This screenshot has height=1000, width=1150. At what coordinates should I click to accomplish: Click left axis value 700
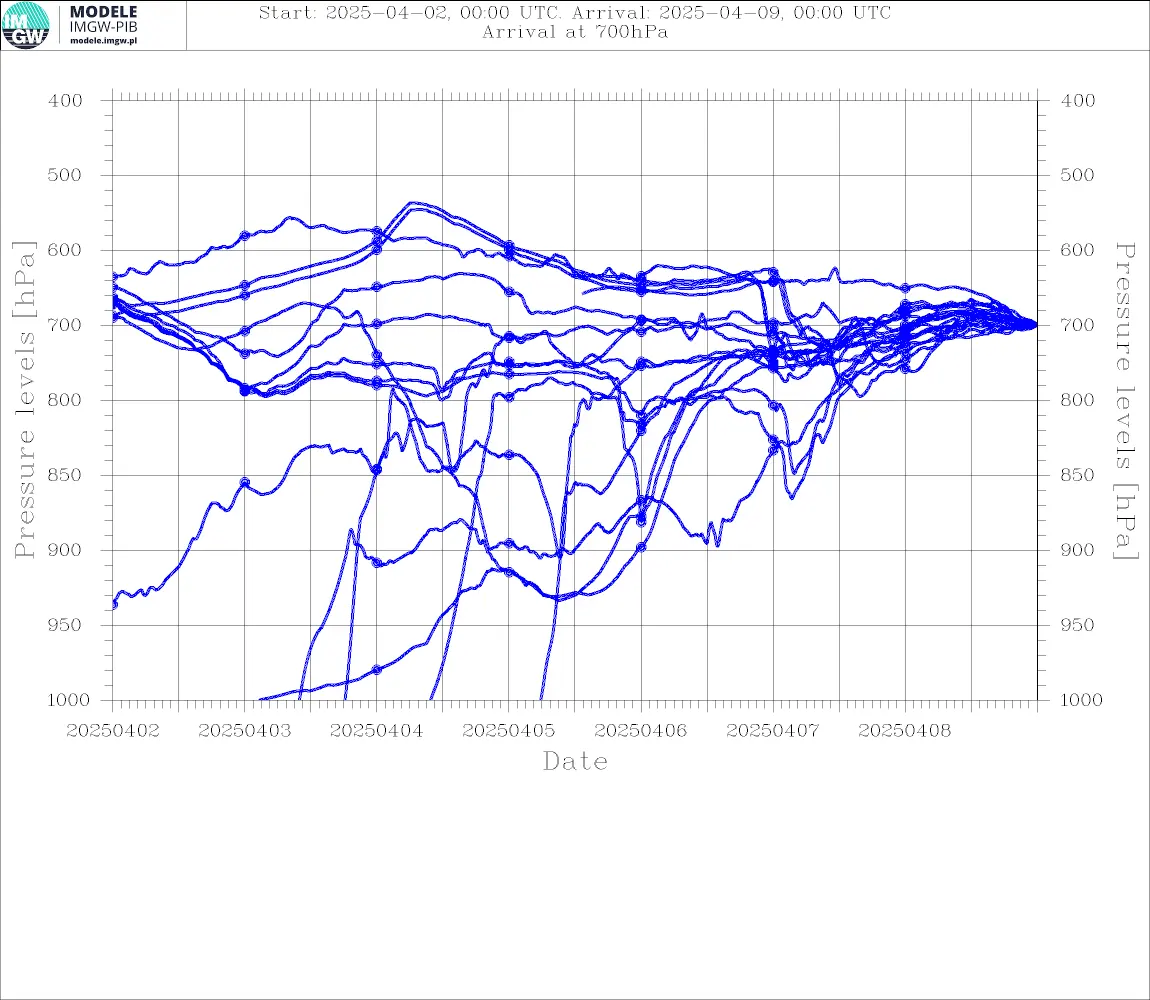pos(65,325)
